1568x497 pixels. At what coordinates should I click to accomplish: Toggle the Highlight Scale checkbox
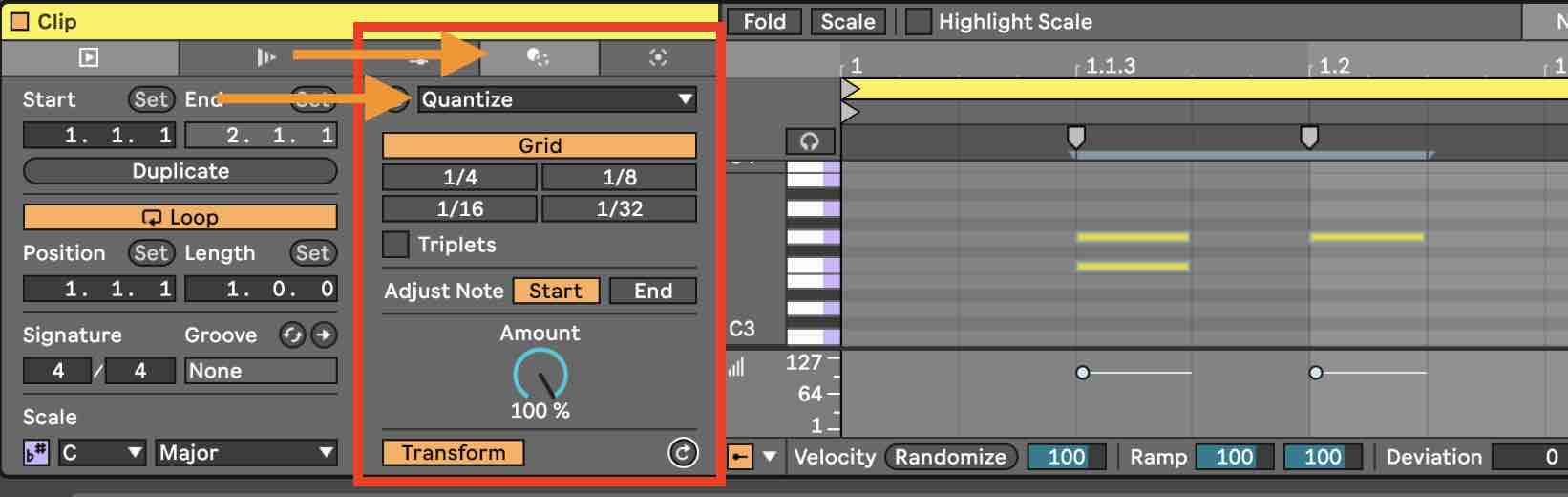(x=918, y=21)
